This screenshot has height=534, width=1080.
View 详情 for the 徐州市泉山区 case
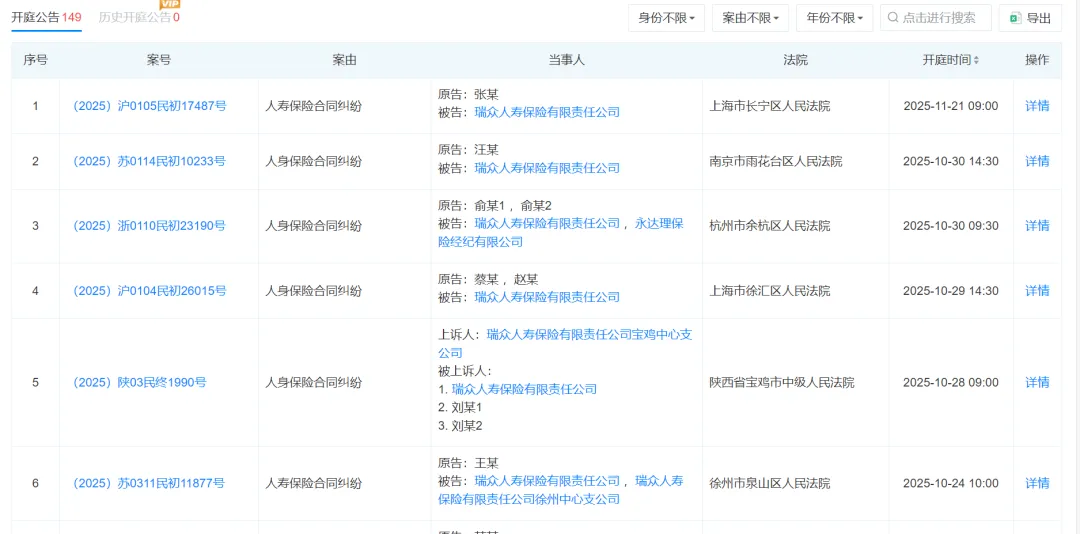point(1037,483)
